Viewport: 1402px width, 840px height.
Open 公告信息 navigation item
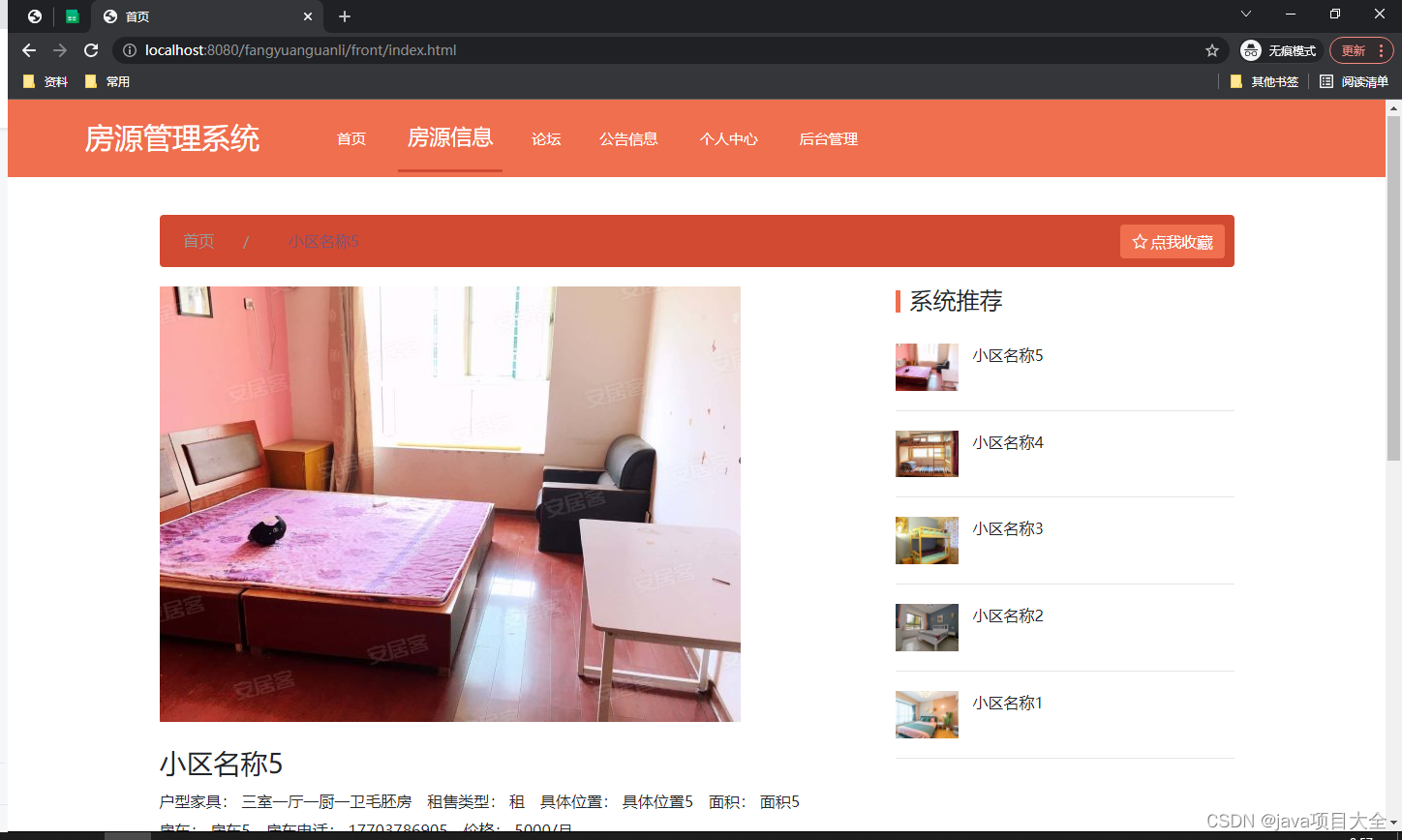628,139
